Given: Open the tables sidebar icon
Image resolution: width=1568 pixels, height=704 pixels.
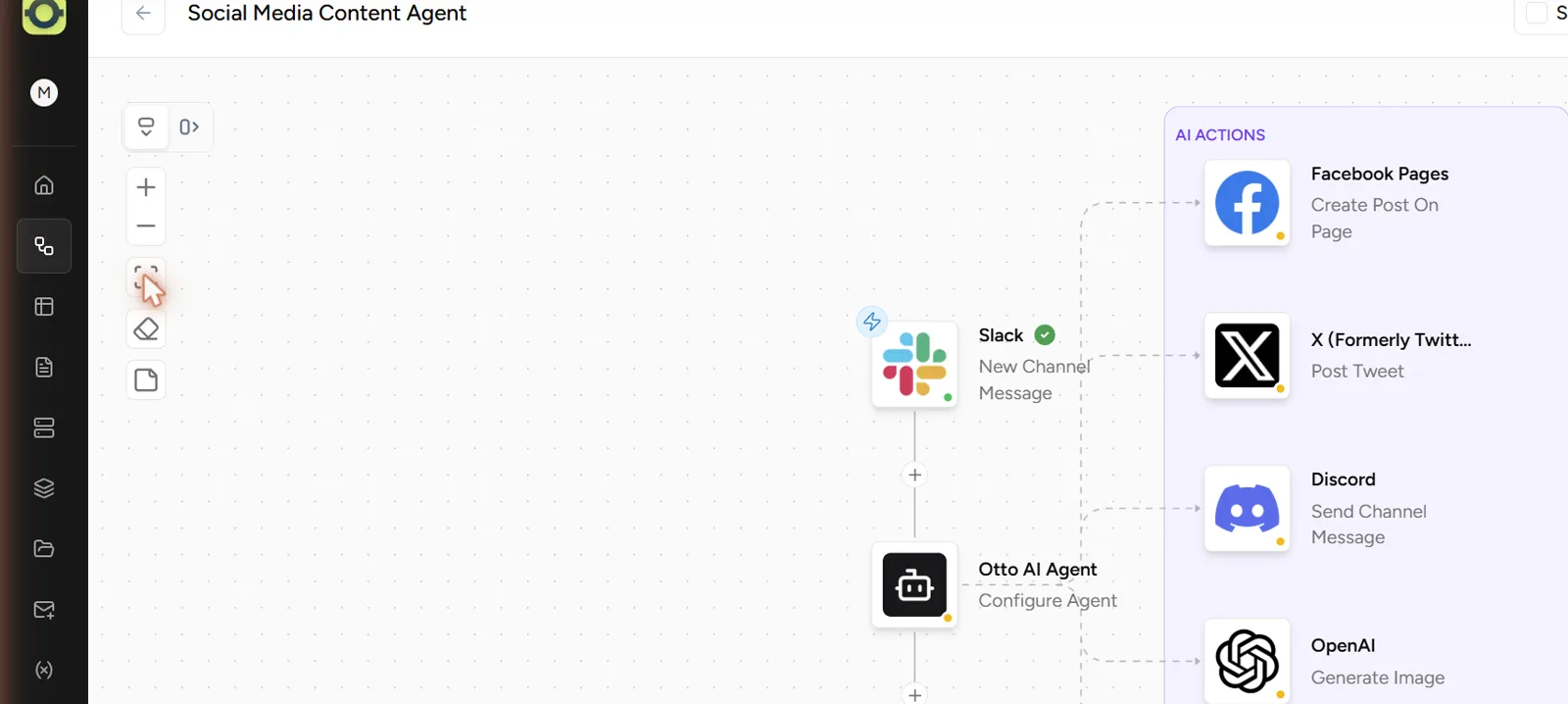Looking at the screenshot, I should (x=44, y=307).
